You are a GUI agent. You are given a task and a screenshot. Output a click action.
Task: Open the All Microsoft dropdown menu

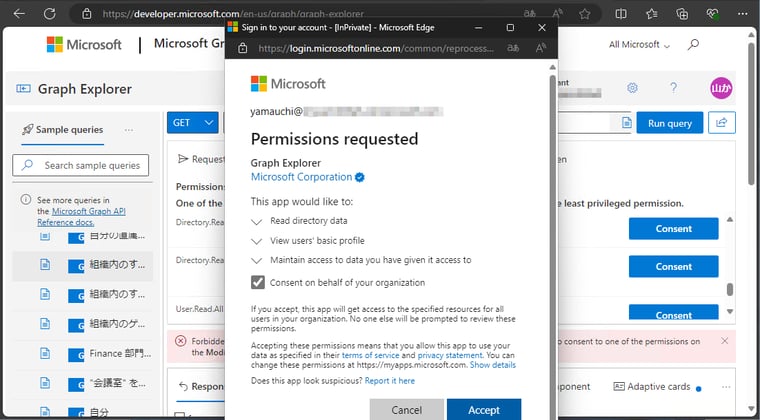click(639, 45)
